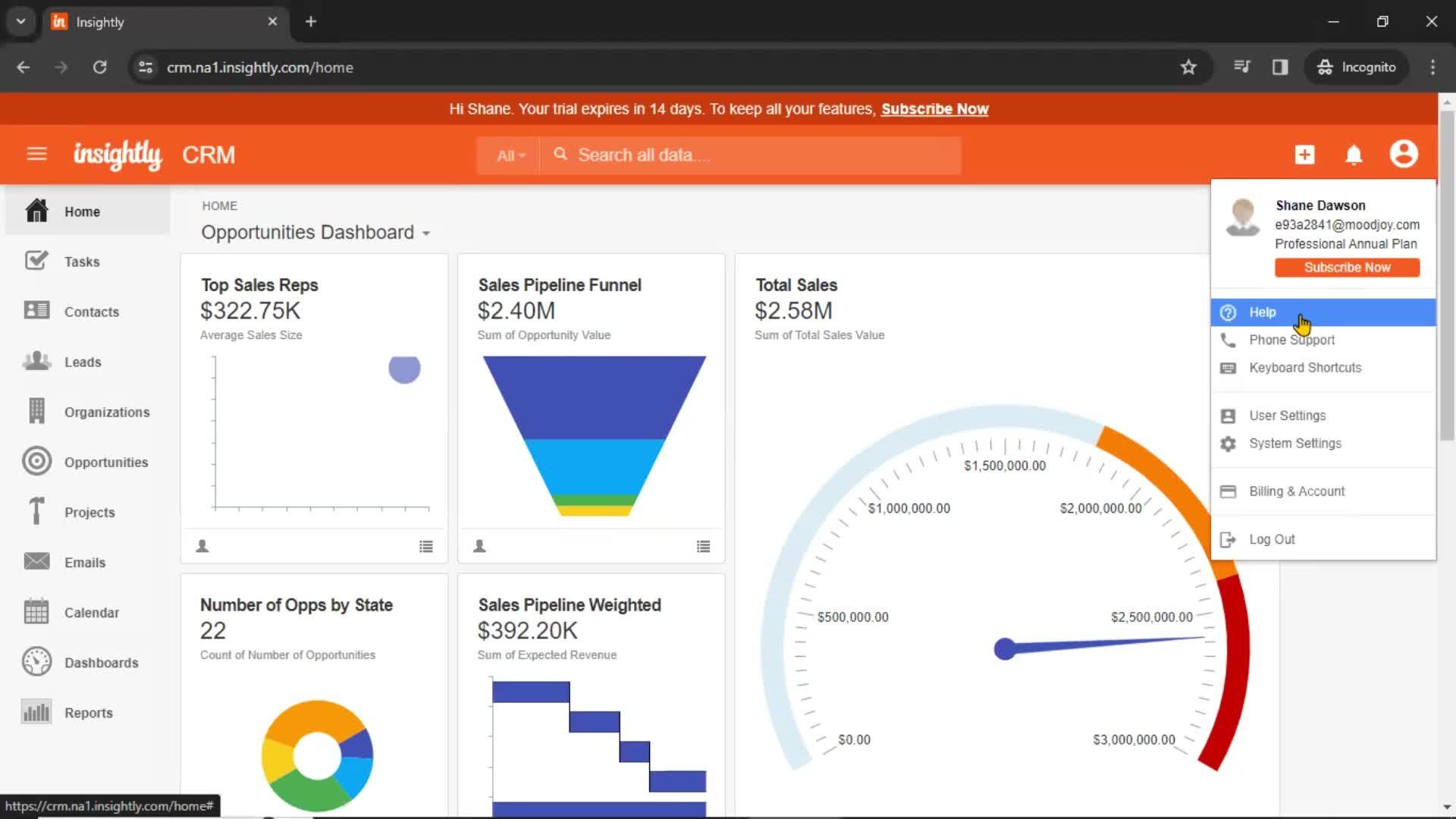The height and width of the screenshot is (819, 1456).
Task: Click Log Out in profile menu
Action: [x=1323, y=539]
